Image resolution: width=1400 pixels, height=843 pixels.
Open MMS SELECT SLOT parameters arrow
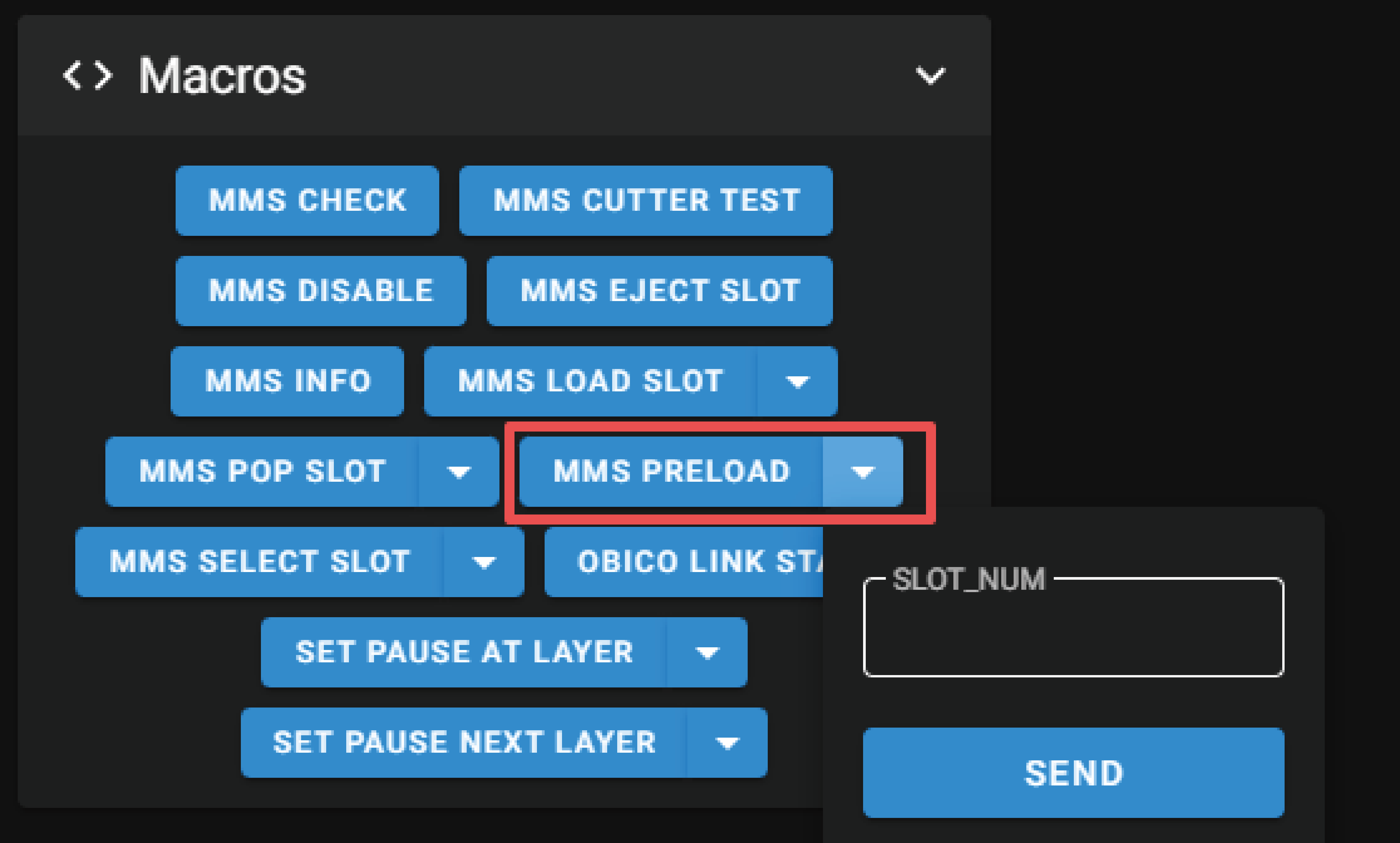coord(484,562)
